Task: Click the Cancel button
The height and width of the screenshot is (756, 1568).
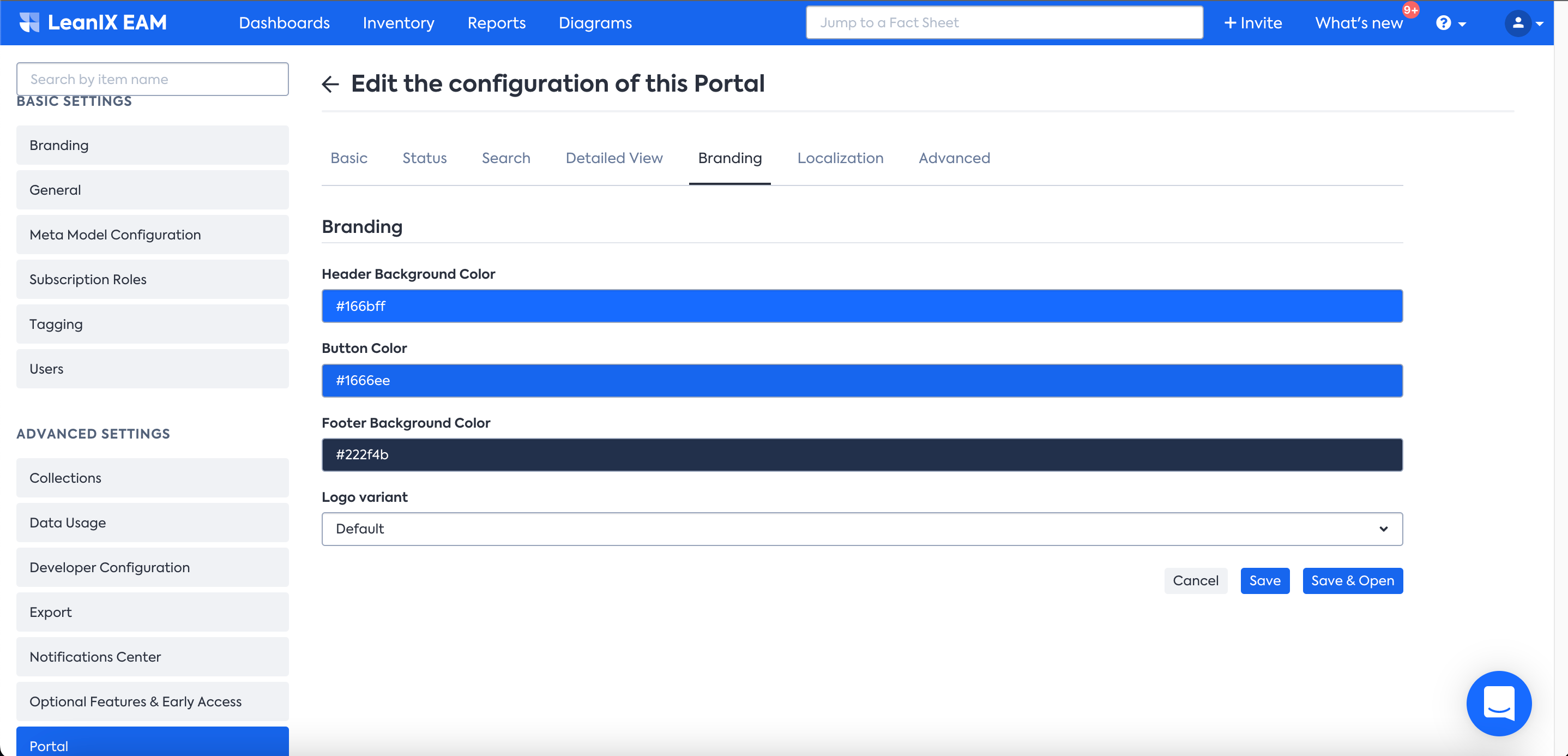Action: (x=1195, y=580)
